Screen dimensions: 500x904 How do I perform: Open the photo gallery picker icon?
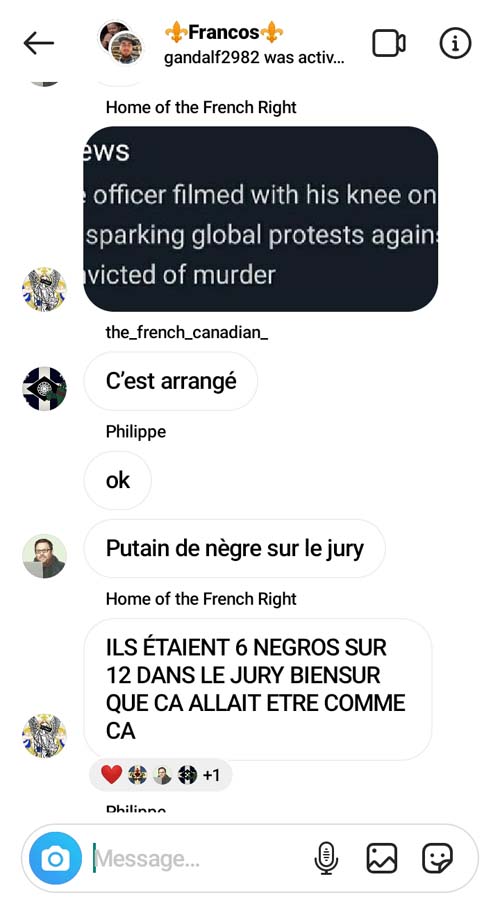click(382, 858)
